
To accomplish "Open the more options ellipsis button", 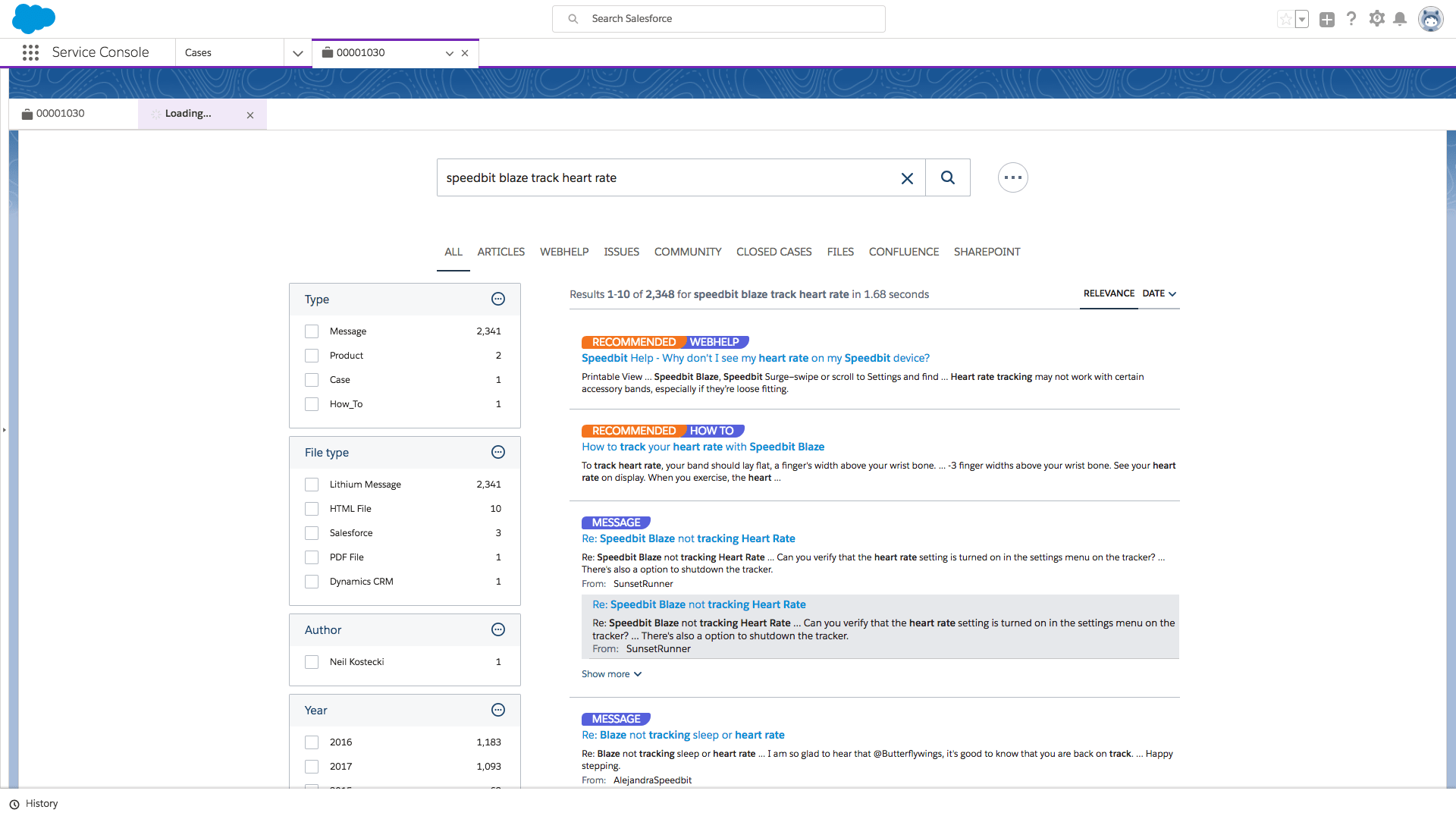I will [x=1013, y=177].
